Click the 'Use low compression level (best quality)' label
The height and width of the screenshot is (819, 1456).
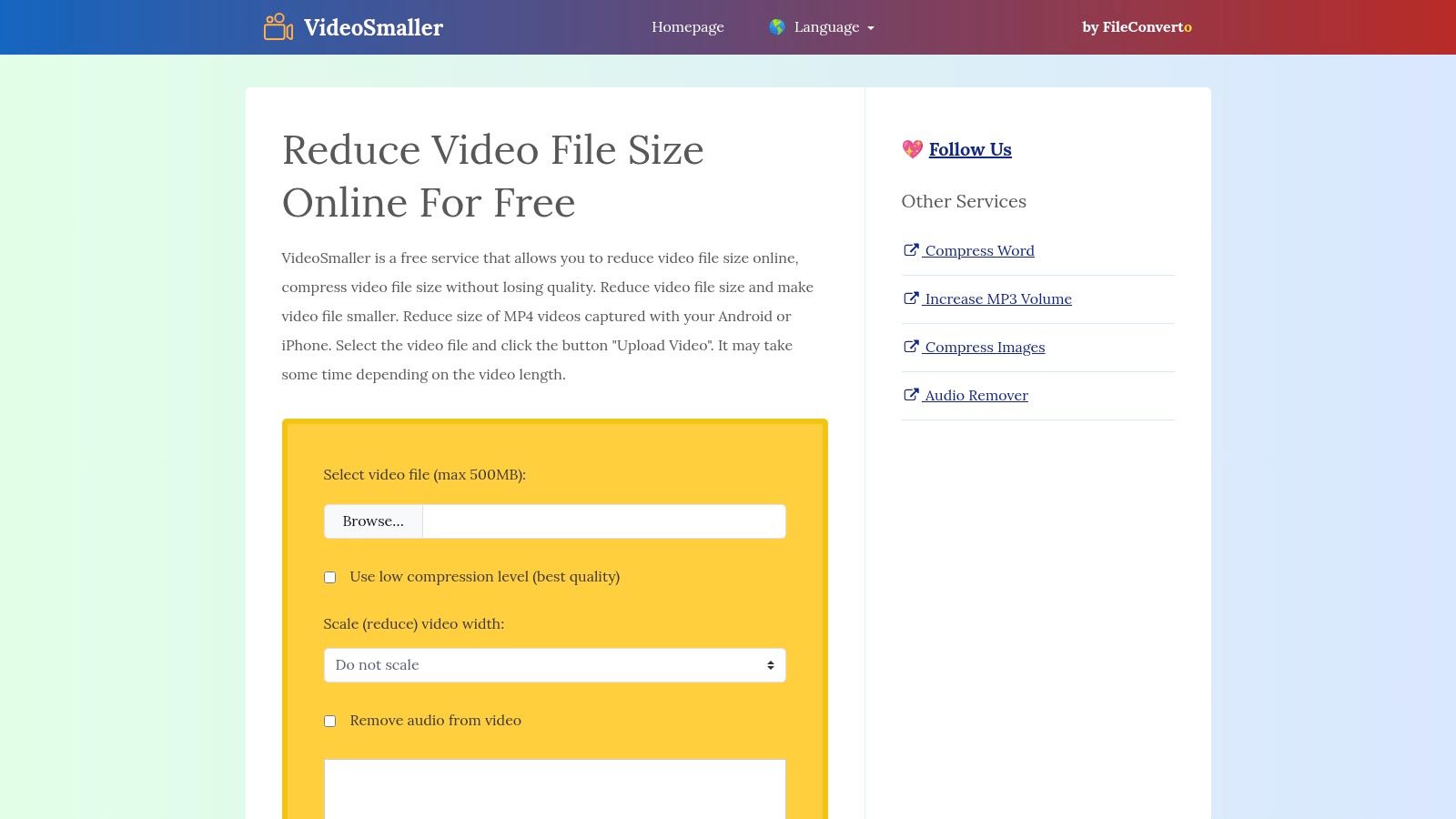tap(484, 577)
